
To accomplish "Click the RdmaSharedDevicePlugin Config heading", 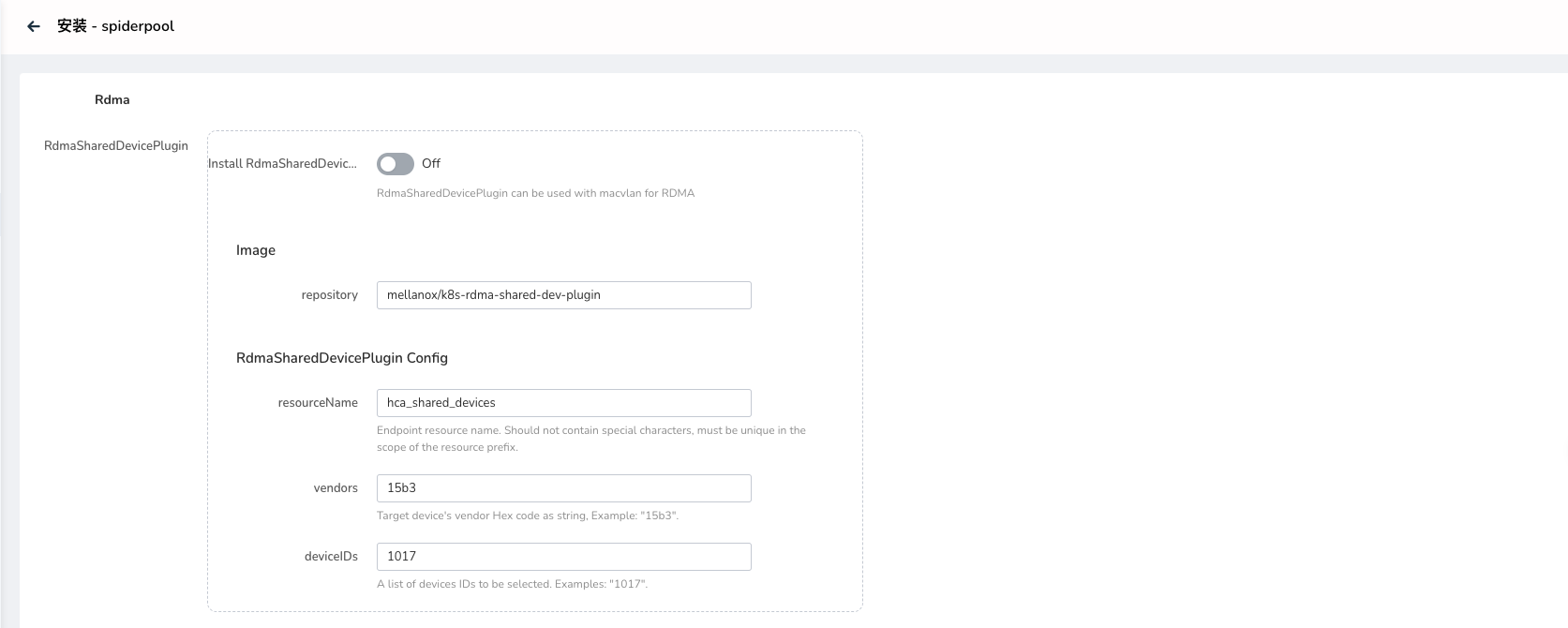I will [x=341, y=358].
